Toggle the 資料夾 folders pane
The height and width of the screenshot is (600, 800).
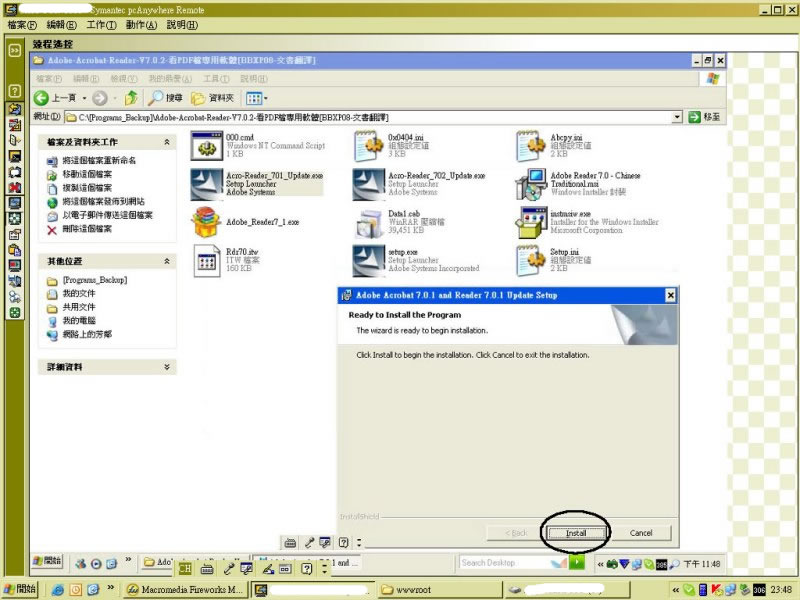212,97
